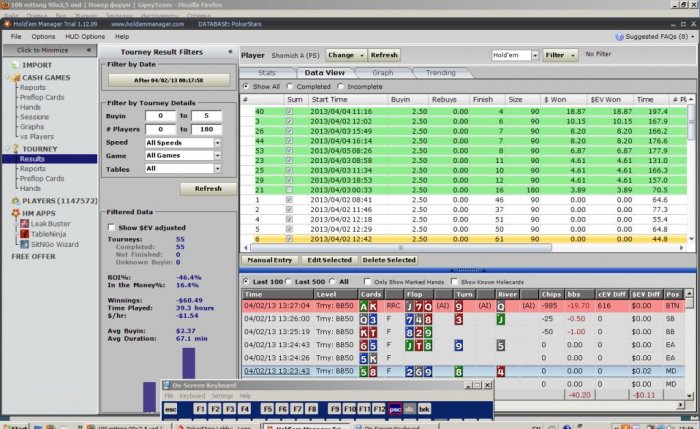Collapse the TOURNEY tree node
Viewport: 700px width, 429px height.
coord(7,149)
